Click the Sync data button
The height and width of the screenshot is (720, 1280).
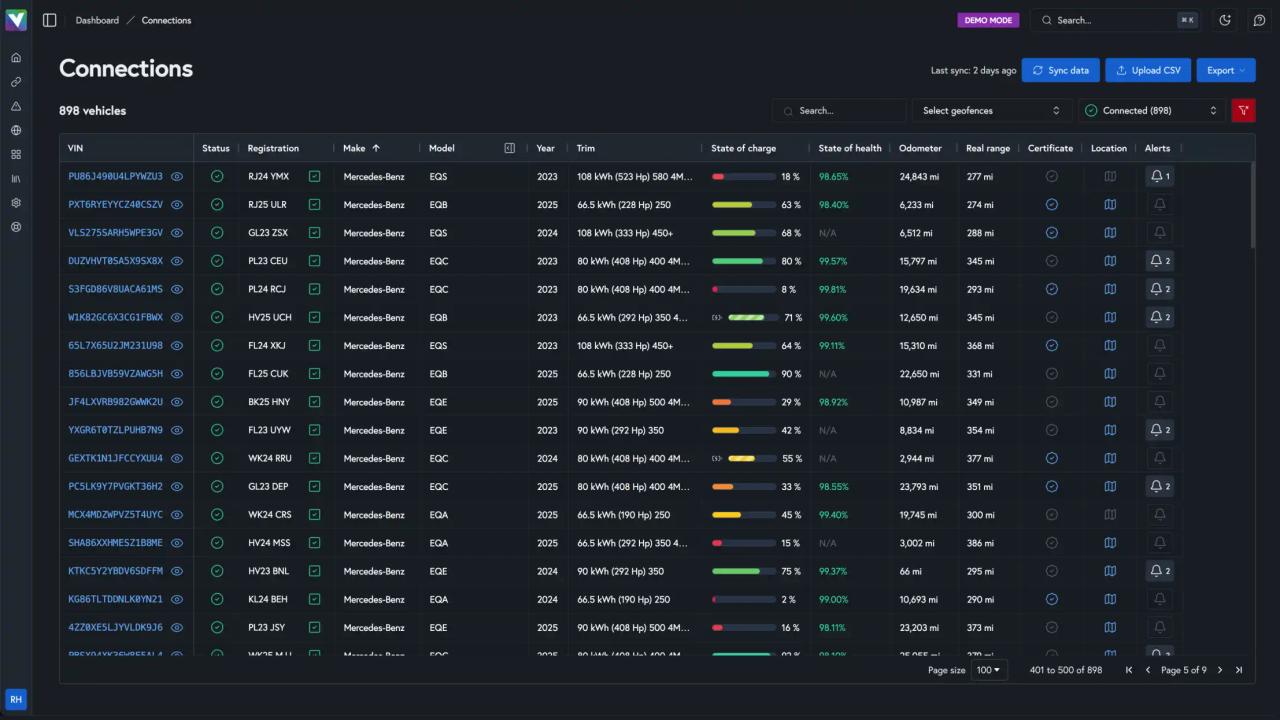point(1060,70)
